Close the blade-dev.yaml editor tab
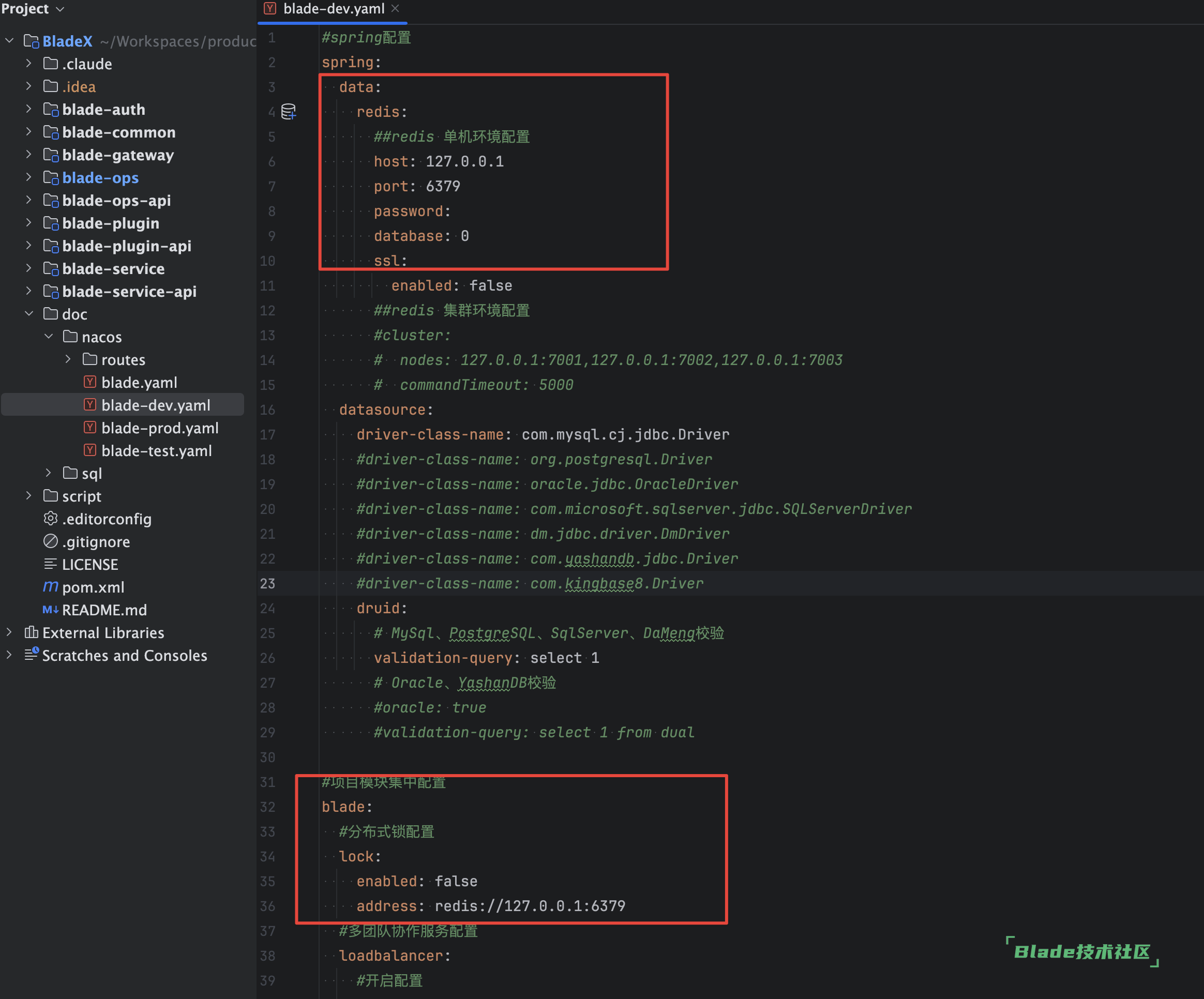This screenshot has width=1204, height=999. [395, 9]
